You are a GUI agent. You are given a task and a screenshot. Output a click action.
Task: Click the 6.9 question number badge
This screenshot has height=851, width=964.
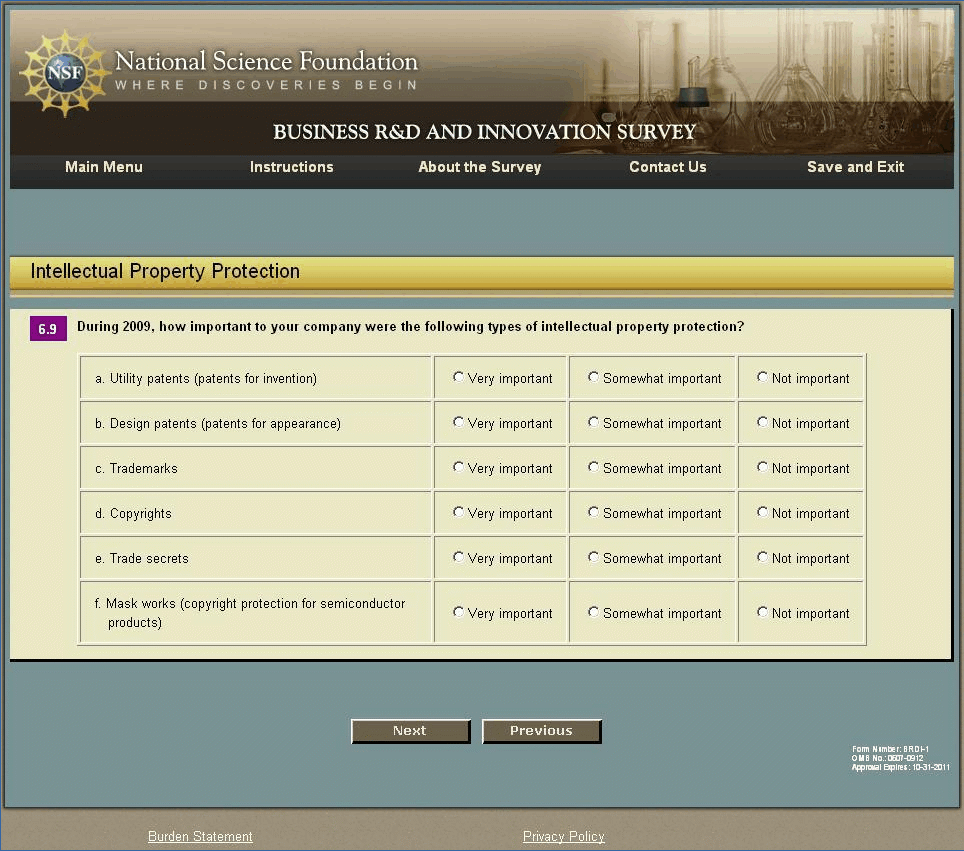pyautogui.click(x=48, y=328)
